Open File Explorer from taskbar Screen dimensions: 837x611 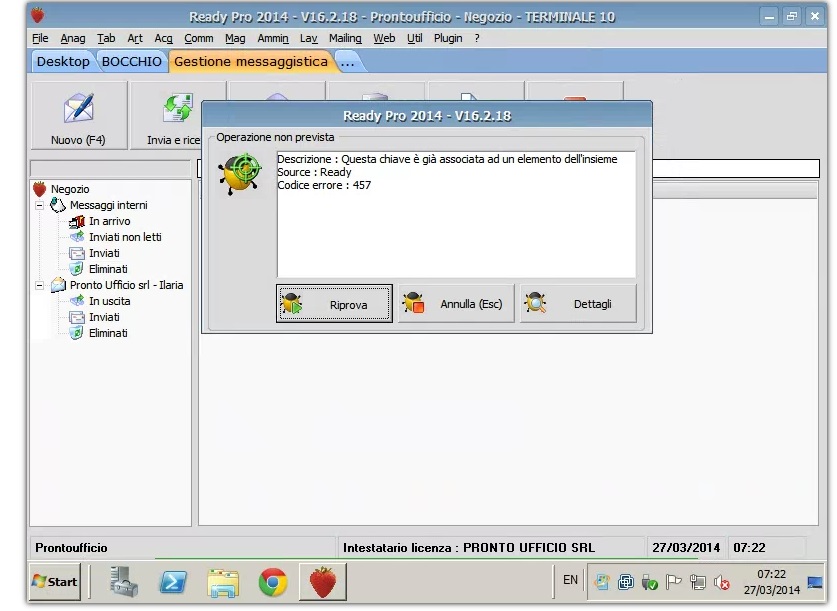point(223,583)
